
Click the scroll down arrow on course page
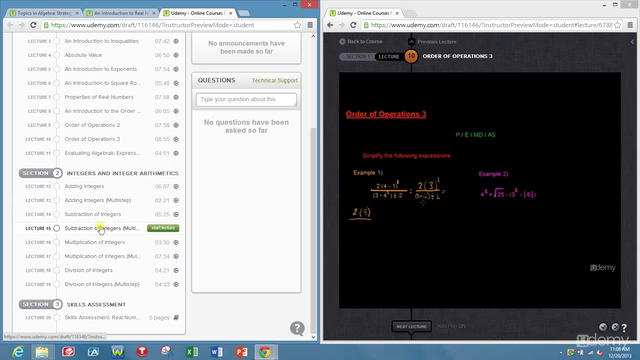coord(313,337)
